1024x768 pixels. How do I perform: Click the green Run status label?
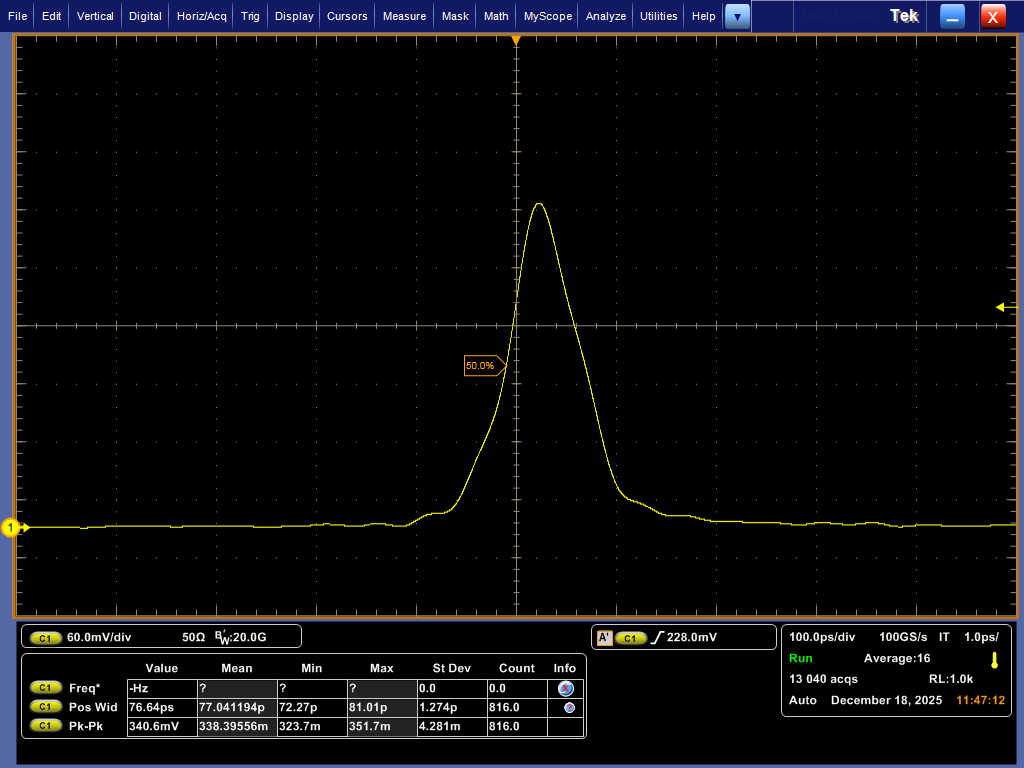pos(801,659)
